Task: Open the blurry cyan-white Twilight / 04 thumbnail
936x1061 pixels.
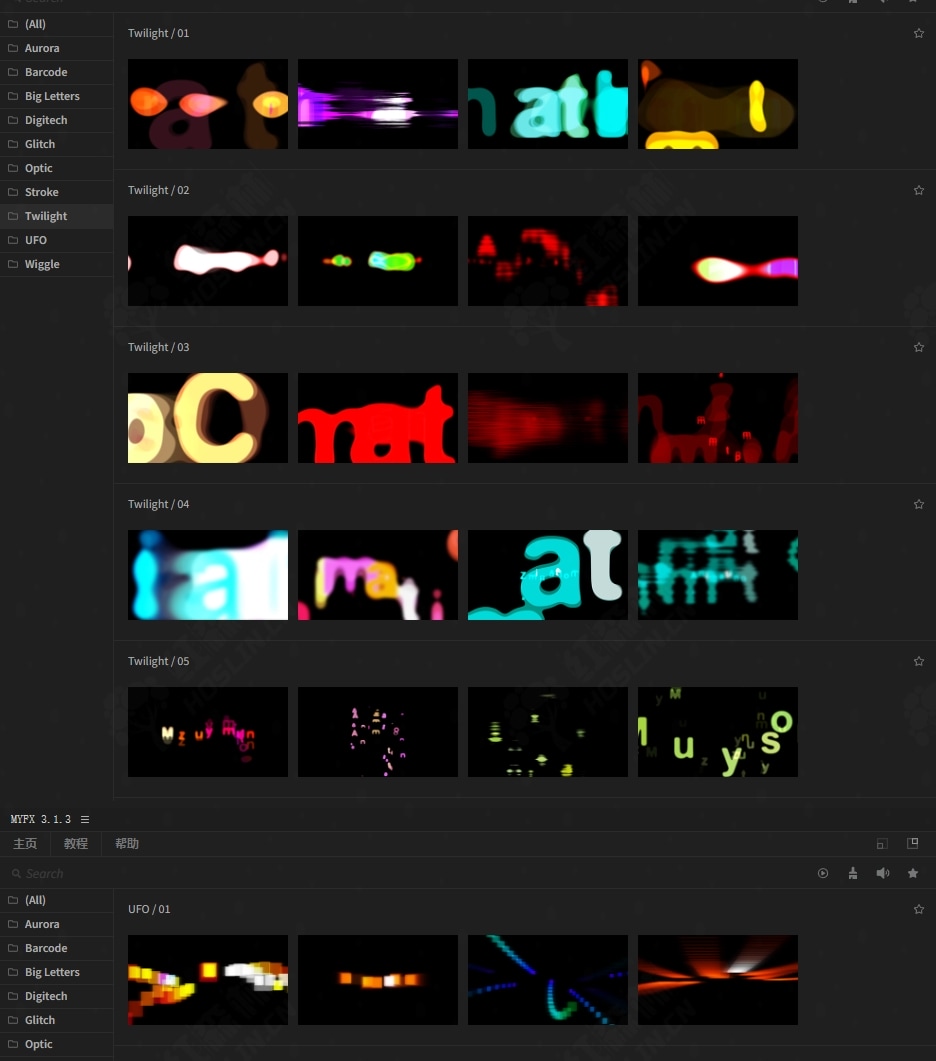Action: [x=208, y=574]
